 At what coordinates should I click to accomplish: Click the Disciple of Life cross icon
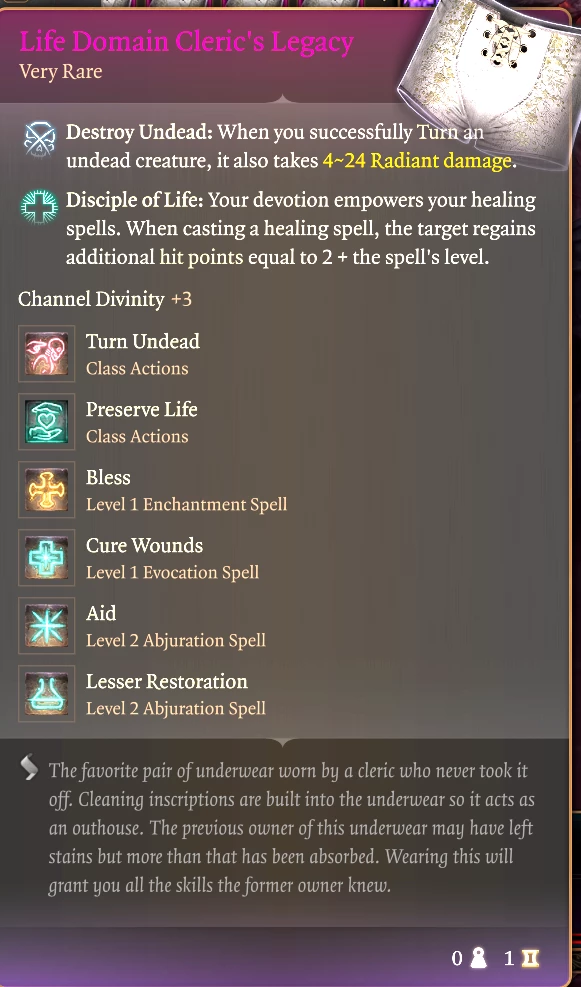coord(39,208)
